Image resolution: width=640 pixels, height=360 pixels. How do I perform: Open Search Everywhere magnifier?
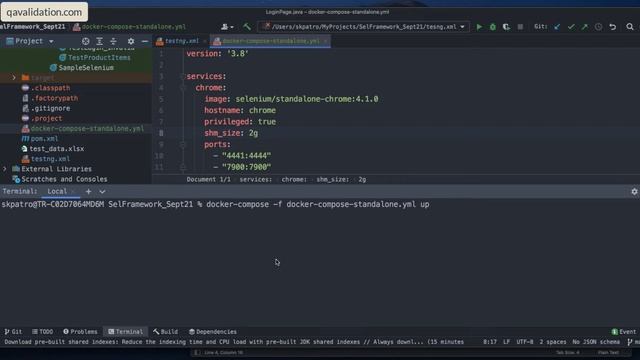coord(630,27)
